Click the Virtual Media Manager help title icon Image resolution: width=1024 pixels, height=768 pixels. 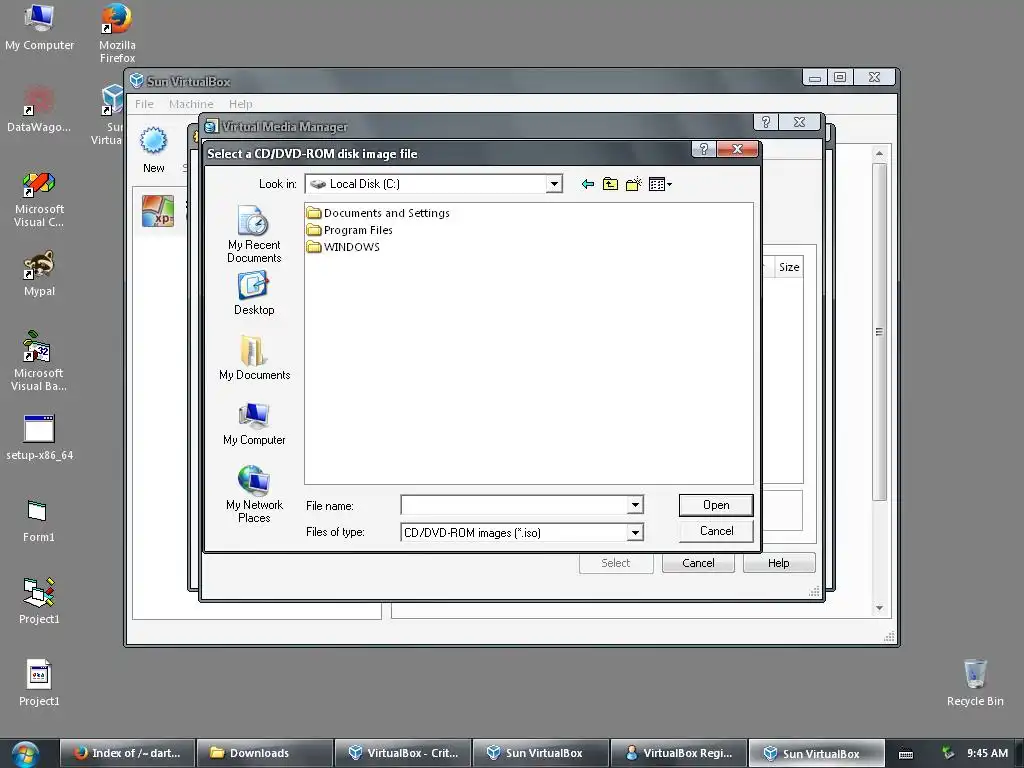coord(766,122)
